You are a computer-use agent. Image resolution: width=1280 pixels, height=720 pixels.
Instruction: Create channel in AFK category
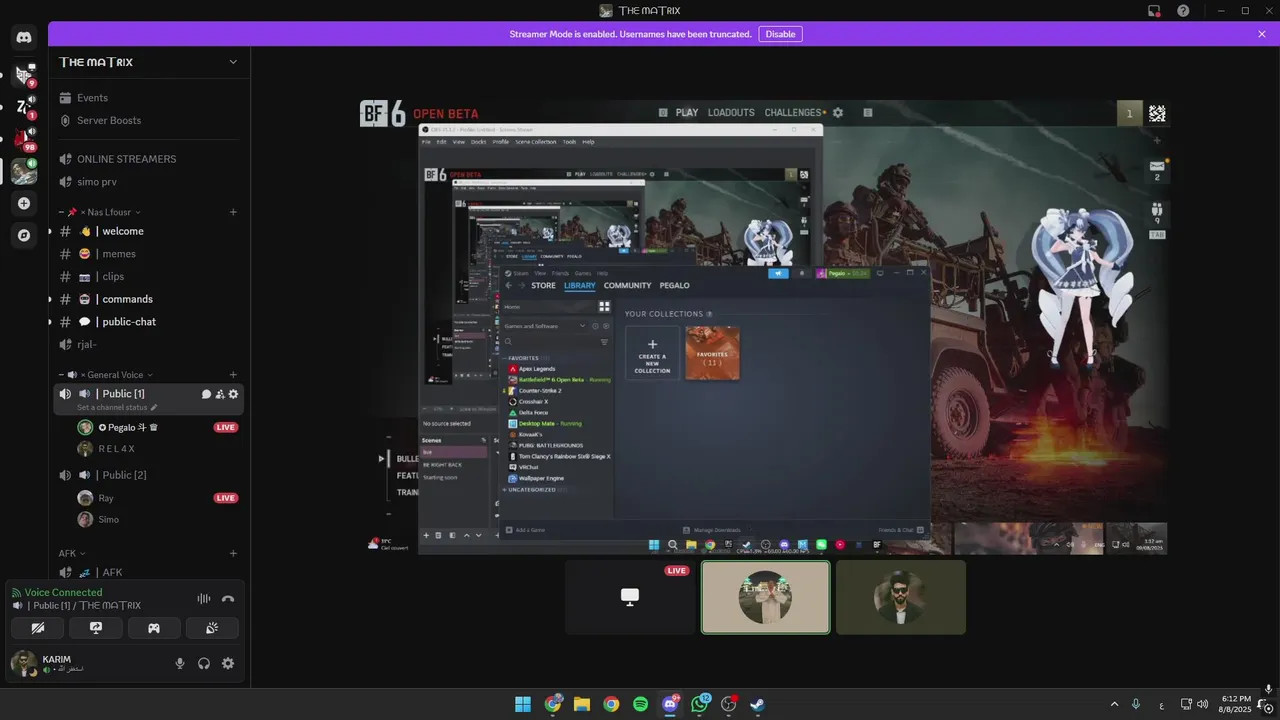point(233,553)
